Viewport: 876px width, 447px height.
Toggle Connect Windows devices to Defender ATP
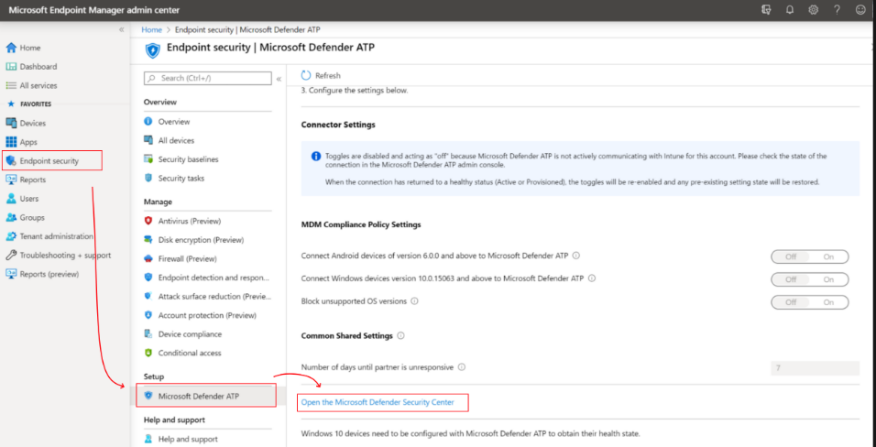[810, 279]
